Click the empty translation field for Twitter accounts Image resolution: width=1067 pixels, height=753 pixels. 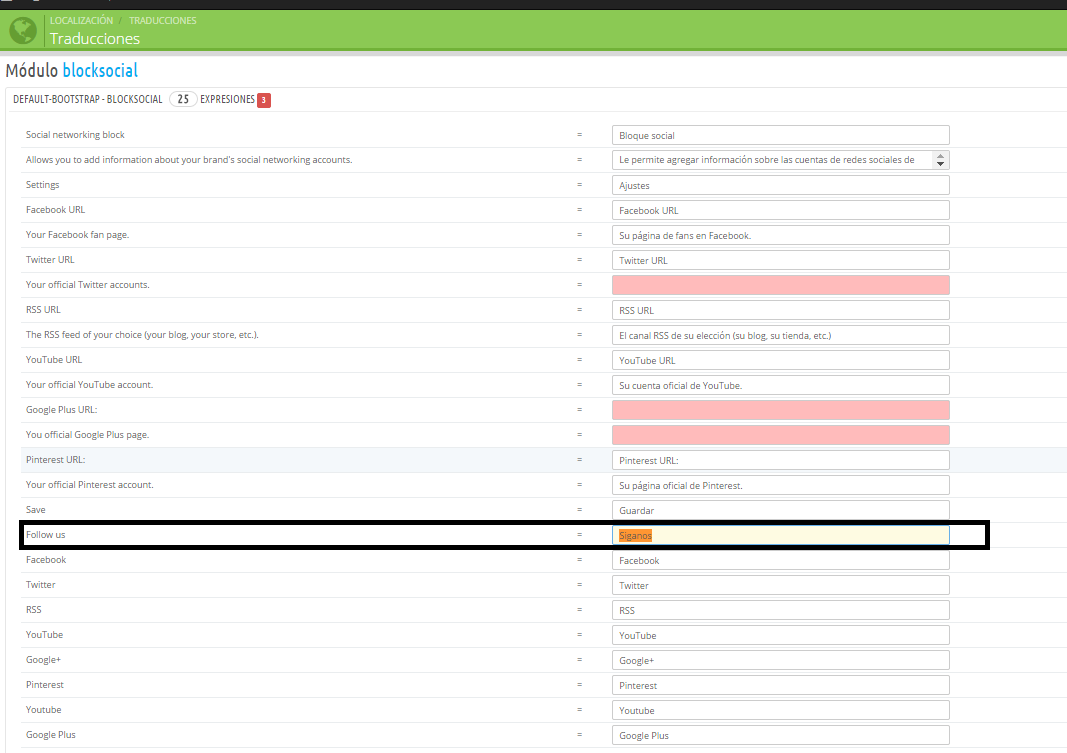pyautogui.click(x=780, y=285)
